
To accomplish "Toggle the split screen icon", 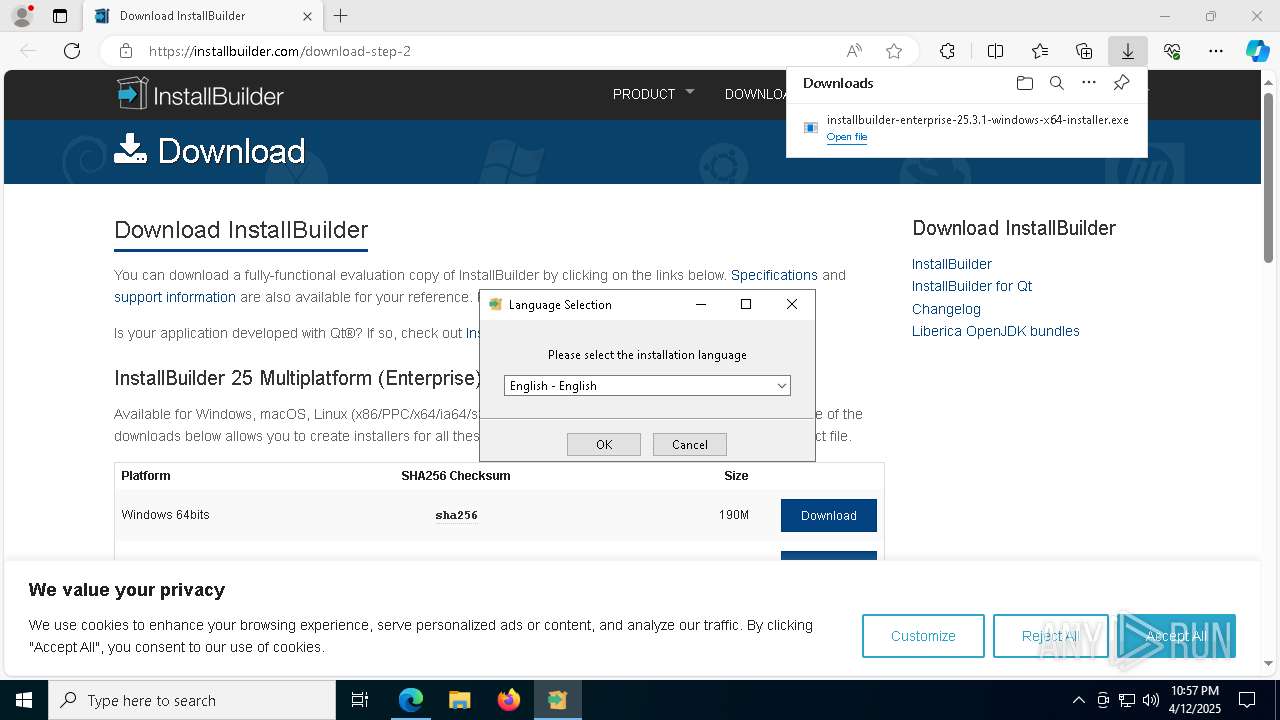I will (995, 51).
